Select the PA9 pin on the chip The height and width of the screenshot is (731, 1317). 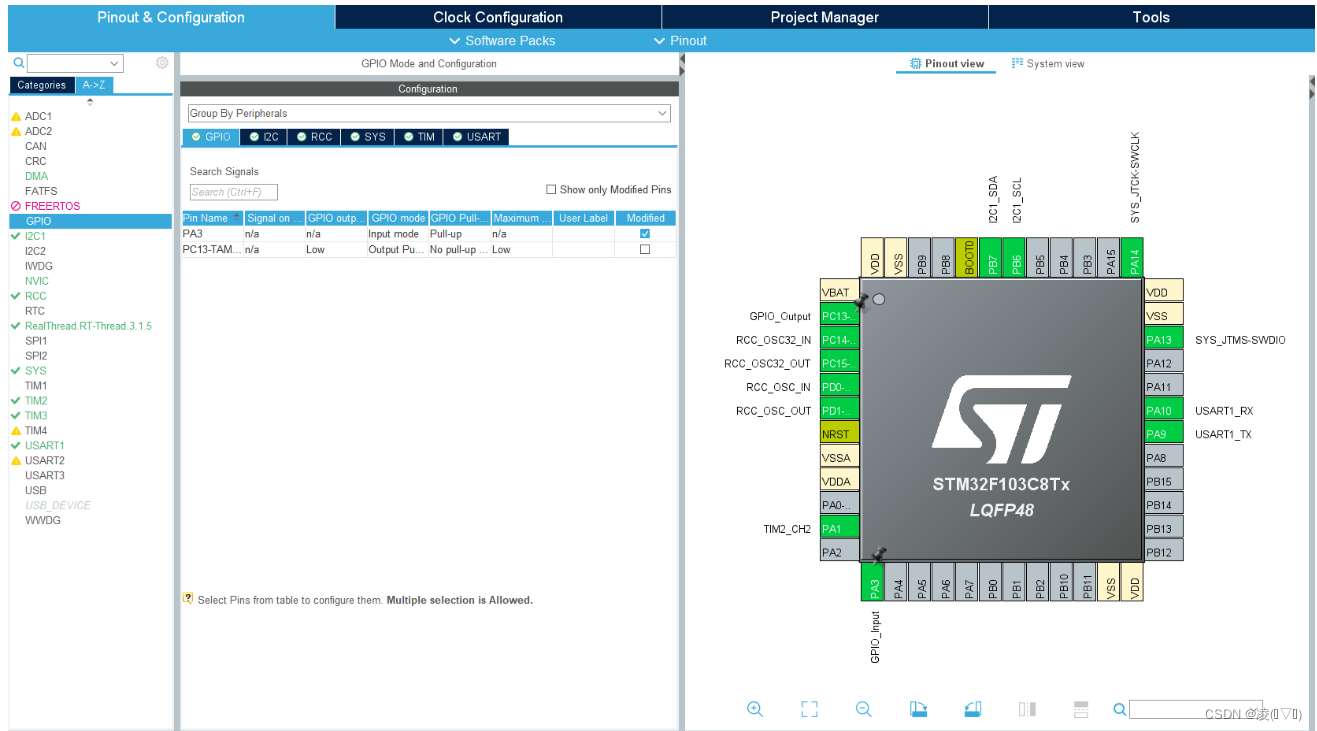(1164, 434)
